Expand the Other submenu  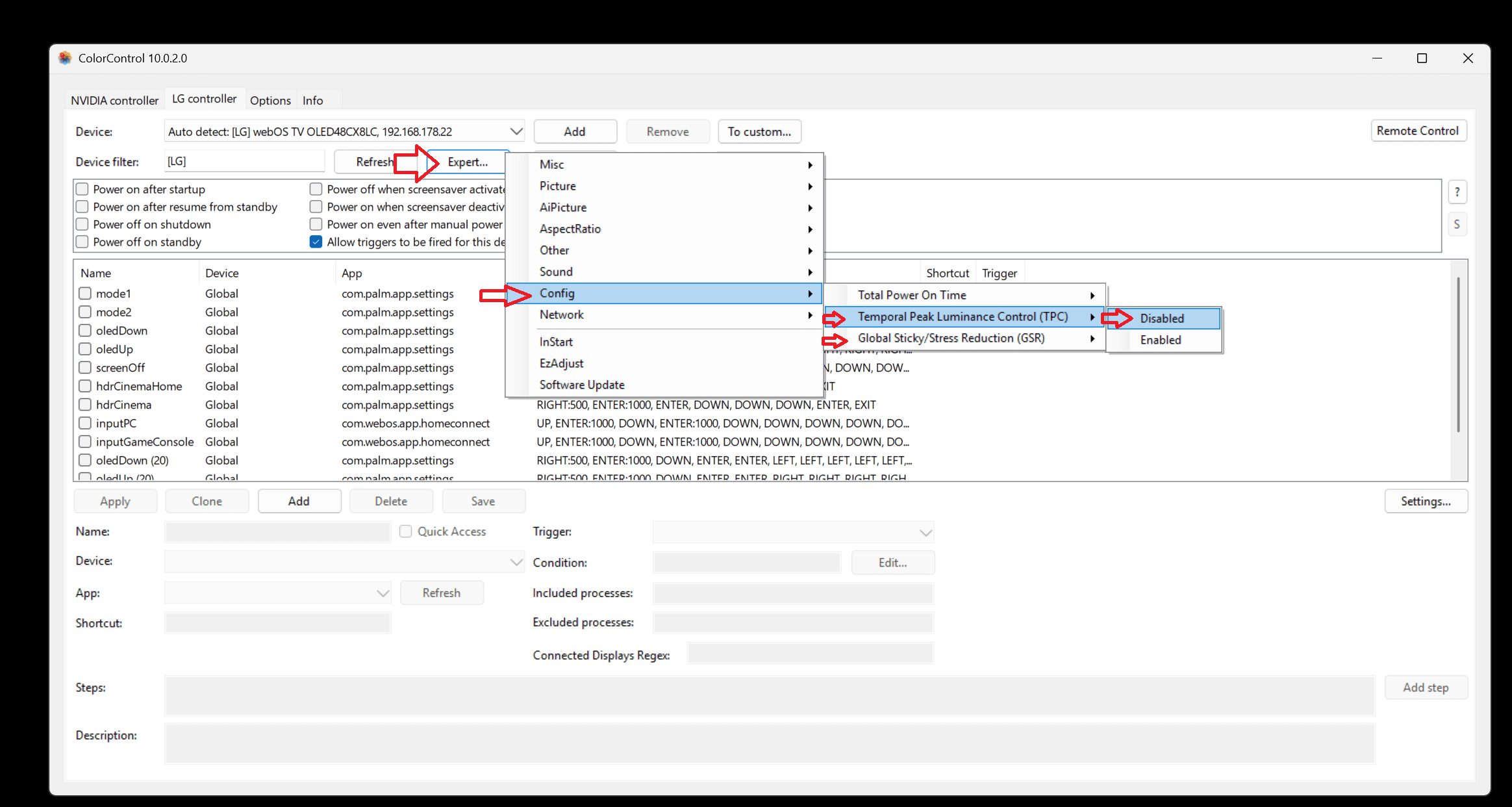coord(664,250)
